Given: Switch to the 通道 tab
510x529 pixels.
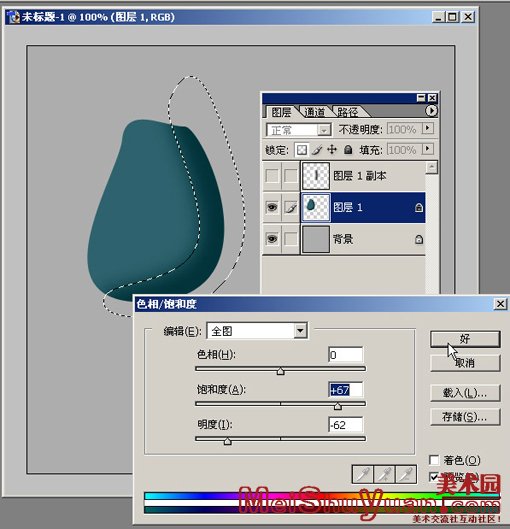Looking at the screenshot, I should [x=314, y=112].
